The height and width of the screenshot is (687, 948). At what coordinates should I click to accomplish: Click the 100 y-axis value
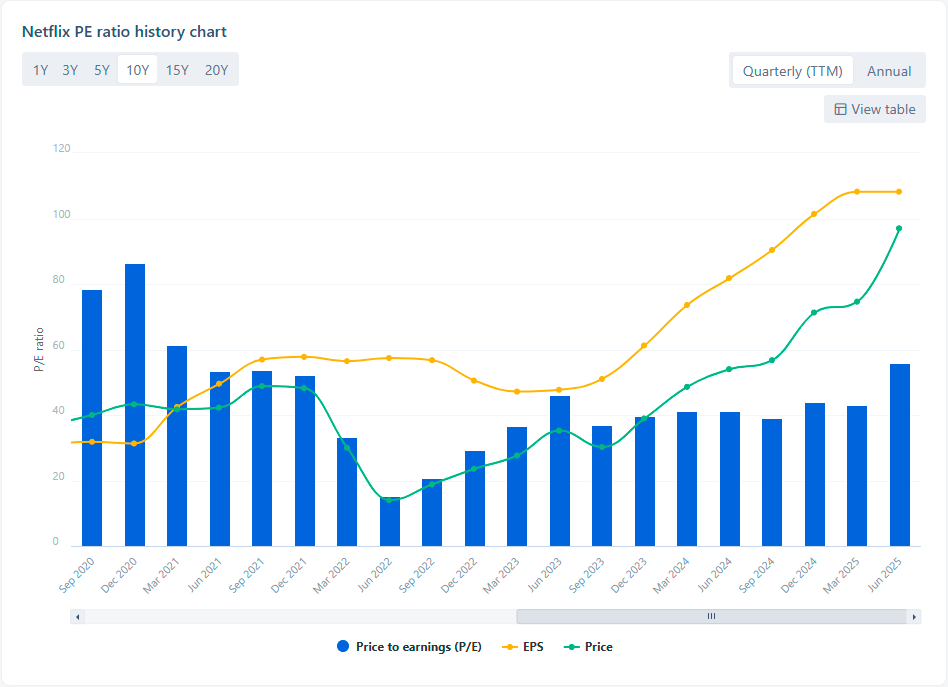click(61, 214)
